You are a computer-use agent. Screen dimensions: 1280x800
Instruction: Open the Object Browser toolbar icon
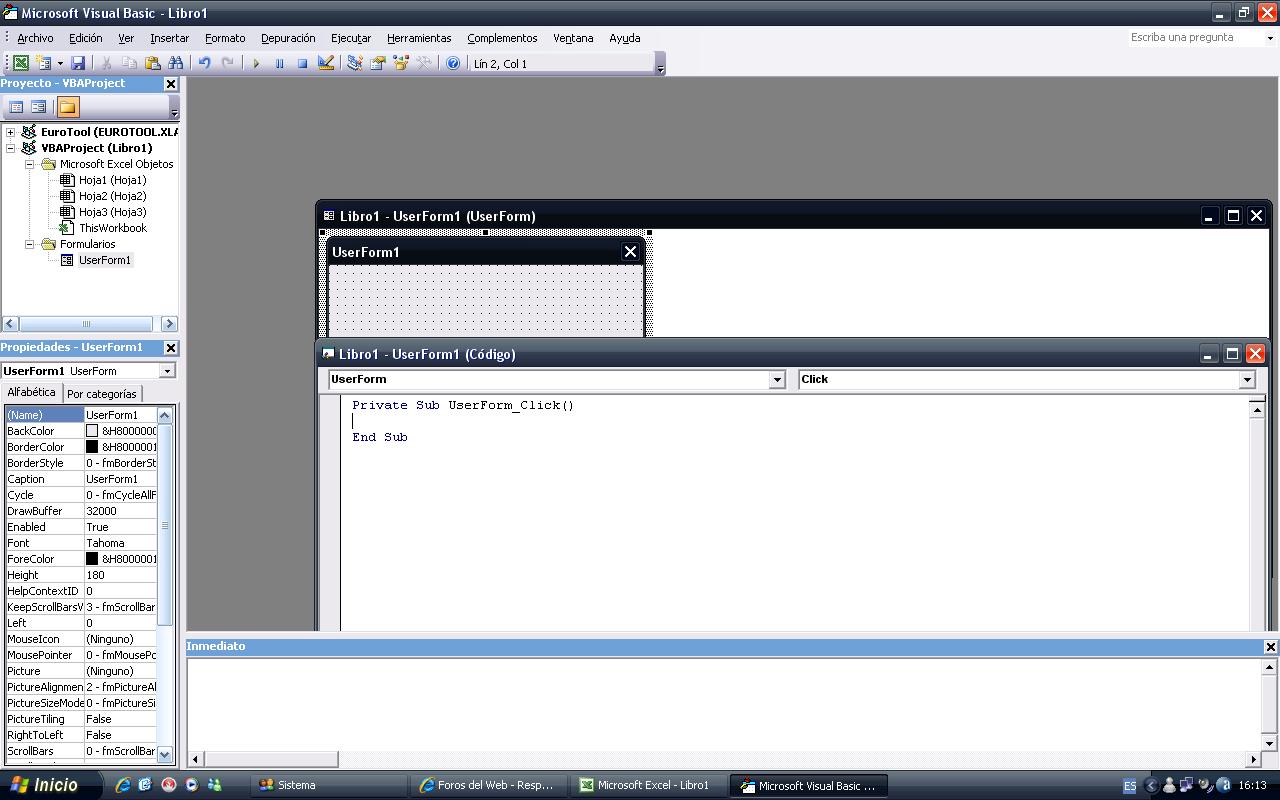[x=401, y=63]
